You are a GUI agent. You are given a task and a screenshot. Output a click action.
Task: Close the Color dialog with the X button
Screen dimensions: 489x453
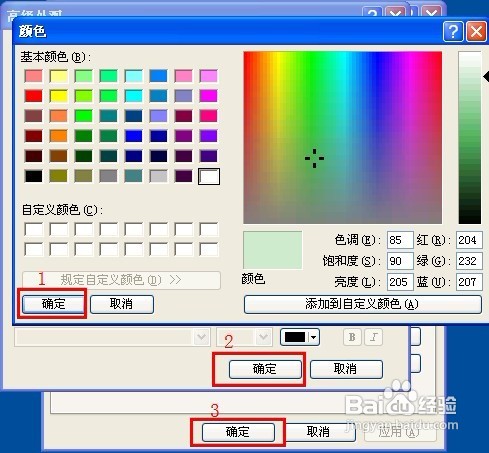click(x=476, y=32)
